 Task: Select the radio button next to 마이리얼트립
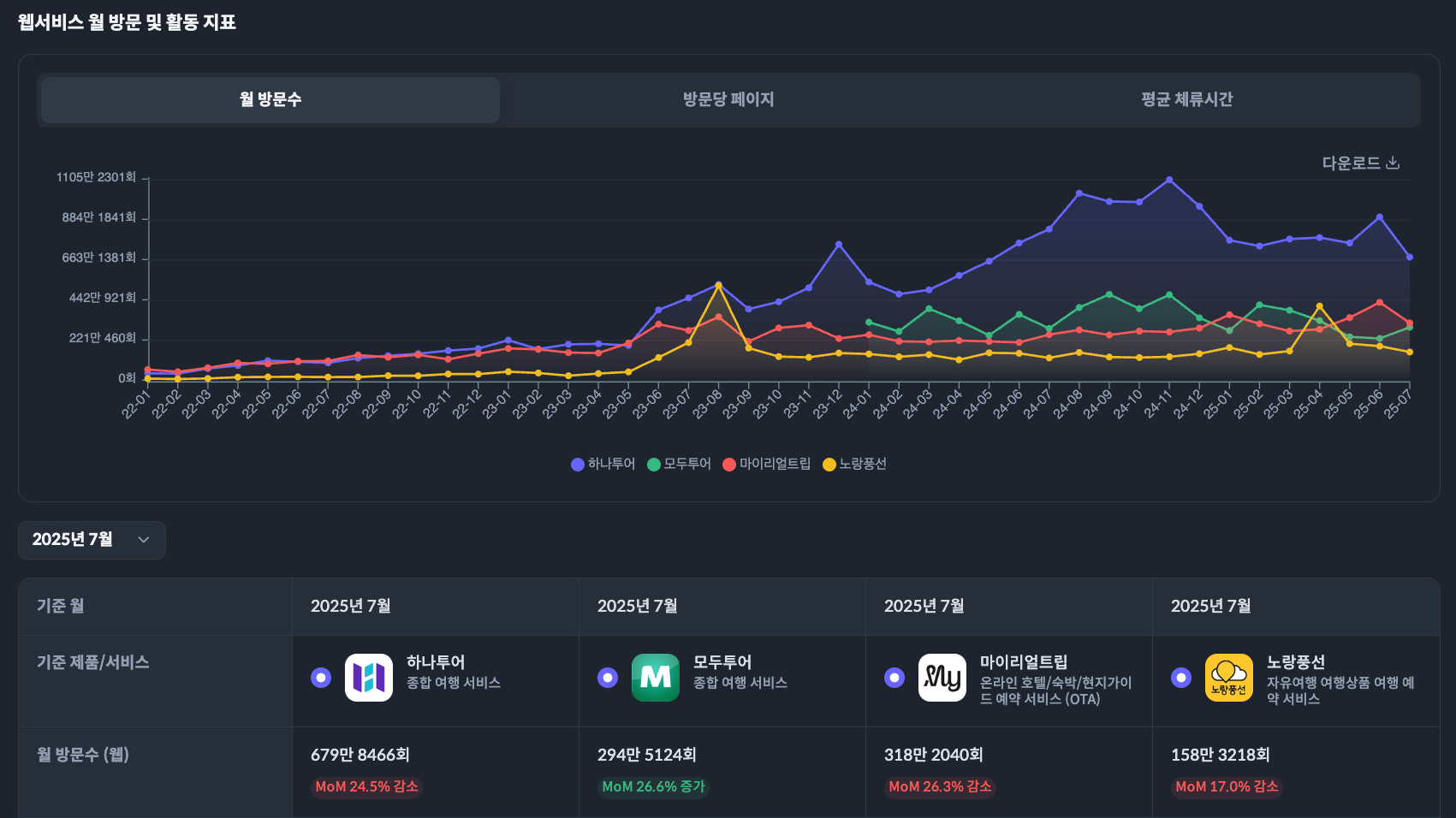pos(894,677)
